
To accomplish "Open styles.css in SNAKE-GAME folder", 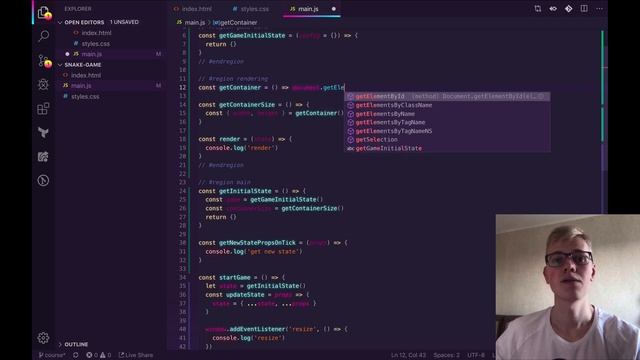I will tap(85, 97).
